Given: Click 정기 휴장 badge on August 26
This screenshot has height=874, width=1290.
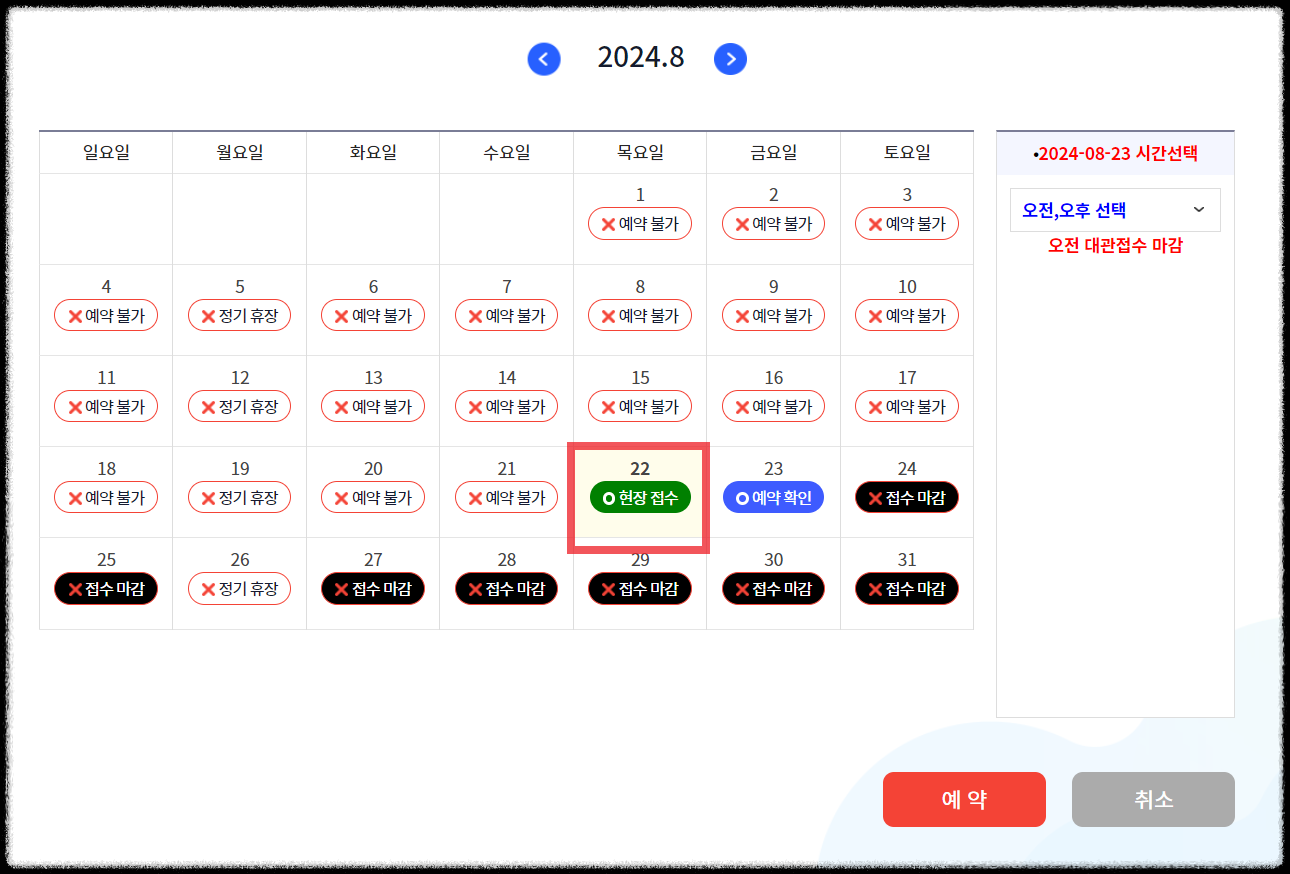Looking at the screenshot, I should click(240, 589).
